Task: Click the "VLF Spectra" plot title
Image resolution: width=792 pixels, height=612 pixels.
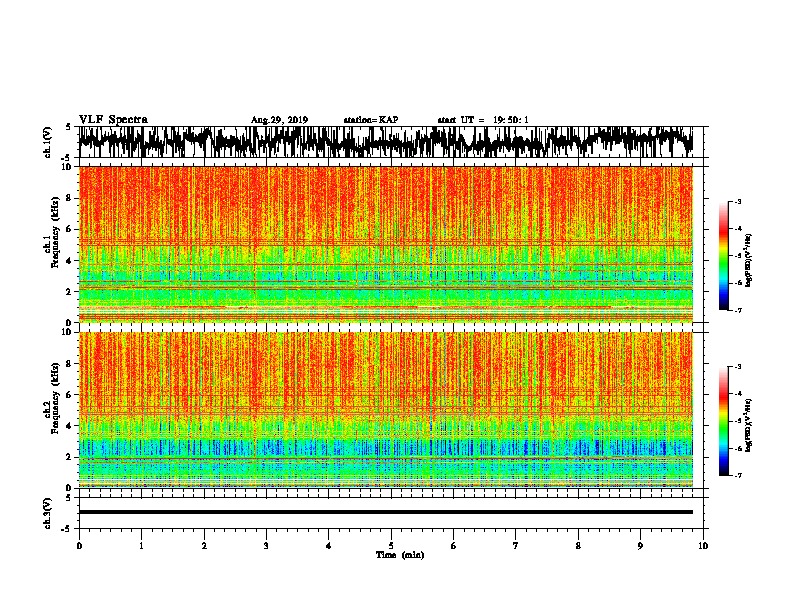Action: (x=113, y=119)
